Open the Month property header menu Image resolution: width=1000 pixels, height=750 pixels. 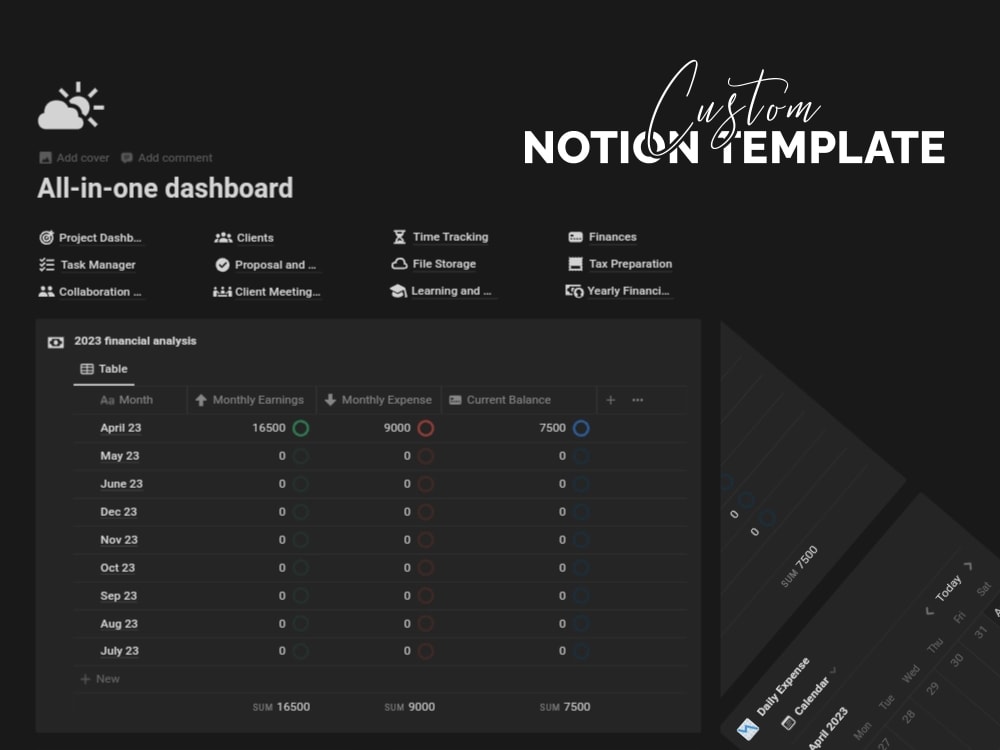[129, 399]
